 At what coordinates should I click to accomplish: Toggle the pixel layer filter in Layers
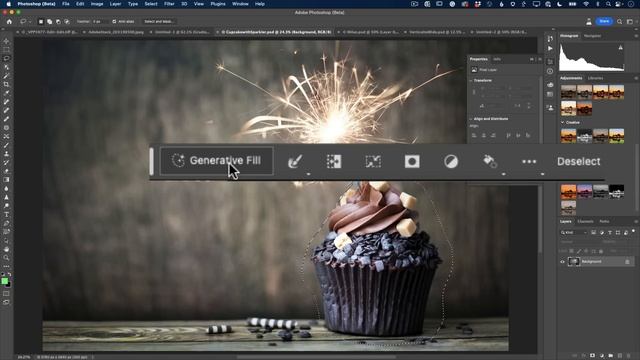click(x=593, y=233)
